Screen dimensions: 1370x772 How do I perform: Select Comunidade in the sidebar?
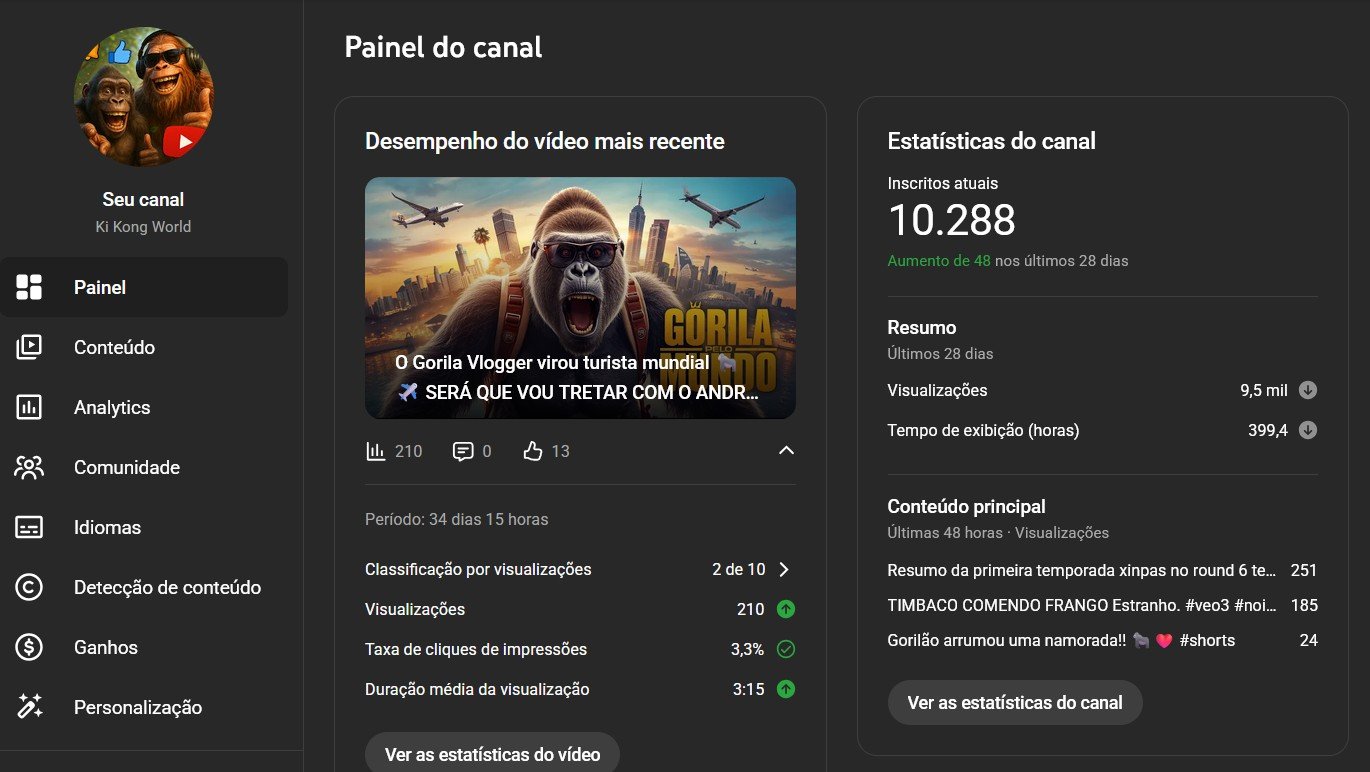click(144, 467)
